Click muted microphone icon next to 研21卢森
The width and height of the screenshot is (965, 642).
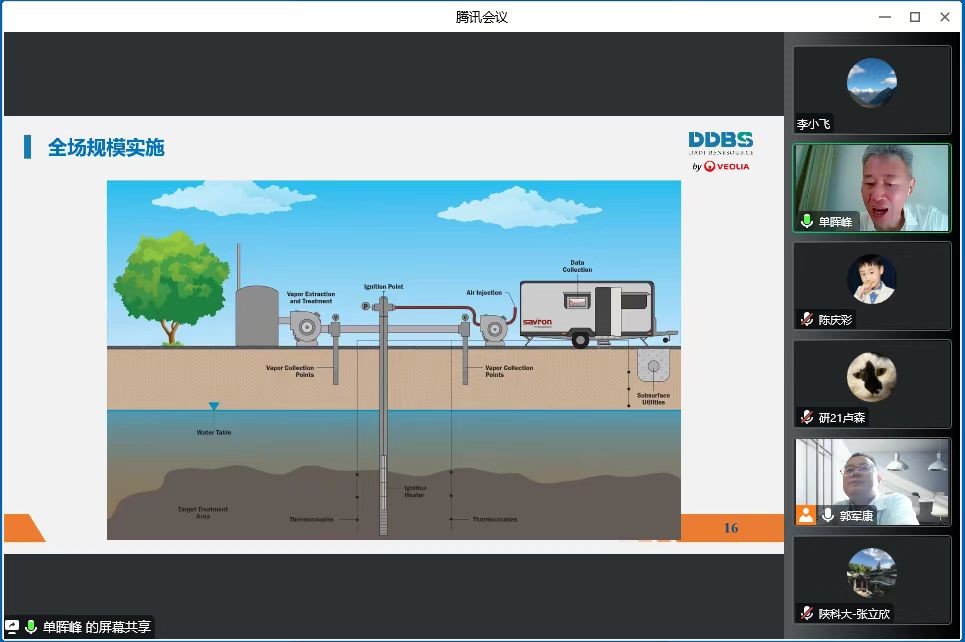807,418
